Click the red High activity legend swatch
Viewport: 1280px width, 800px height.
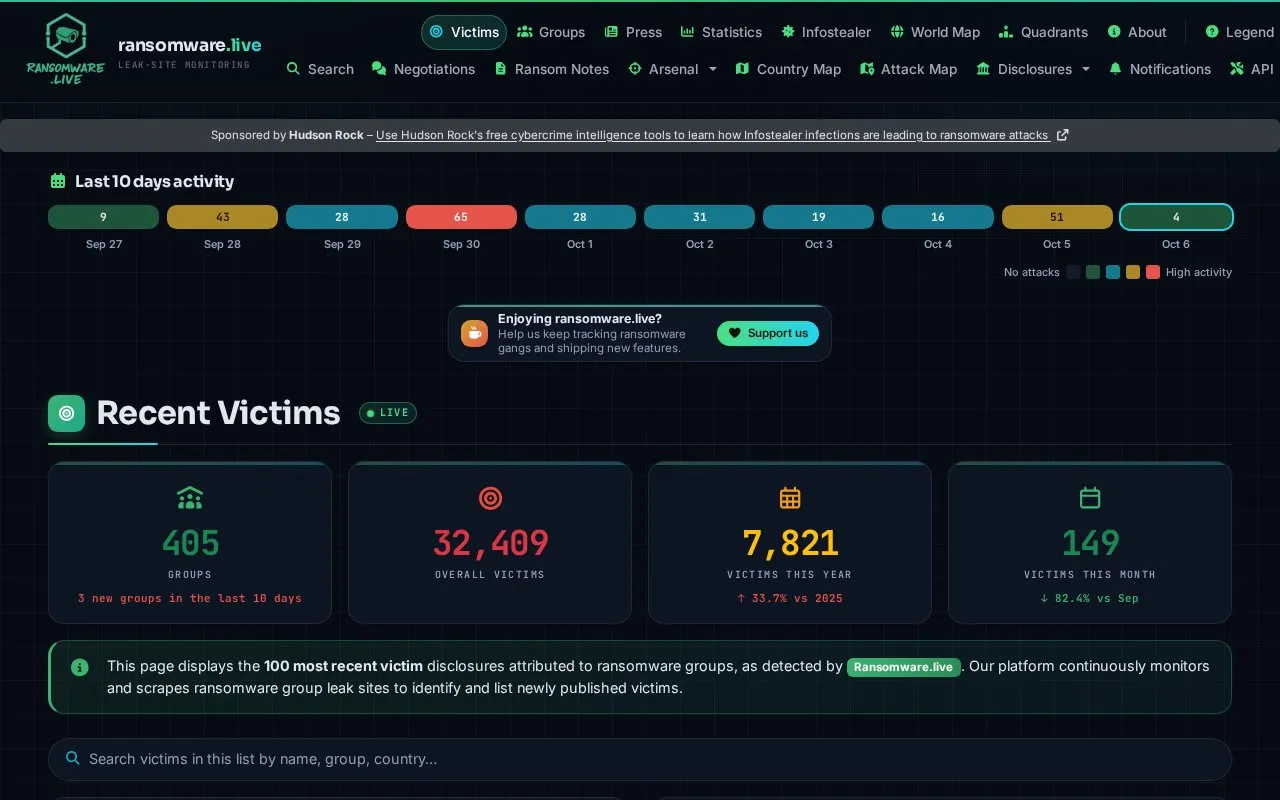1153,272
